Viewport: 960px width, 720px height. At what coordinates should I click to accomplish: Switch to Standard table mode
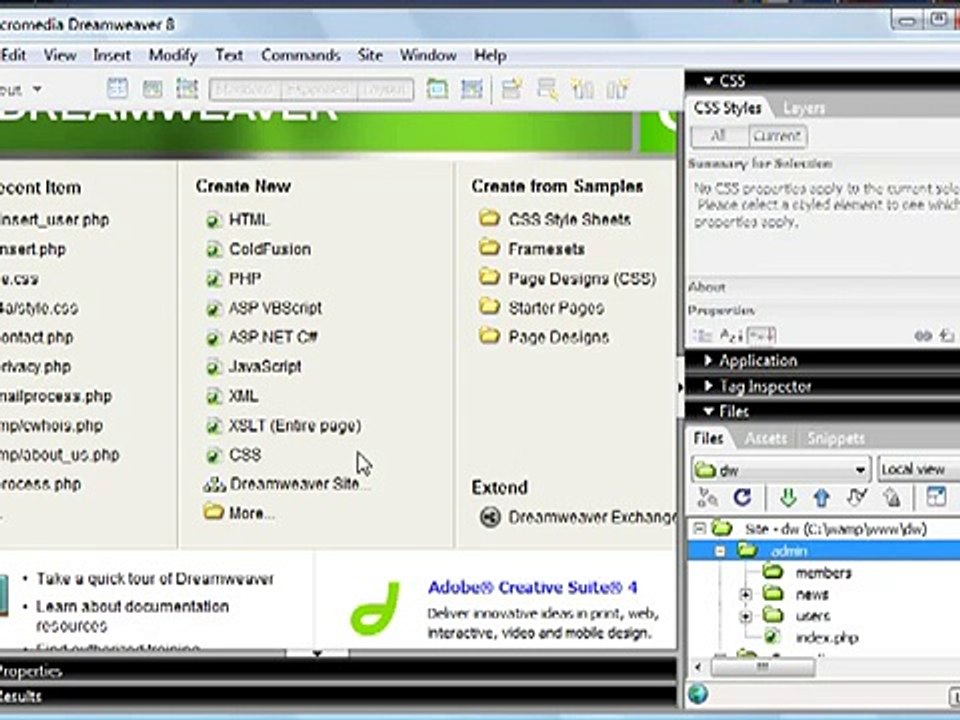coord(244,90)
